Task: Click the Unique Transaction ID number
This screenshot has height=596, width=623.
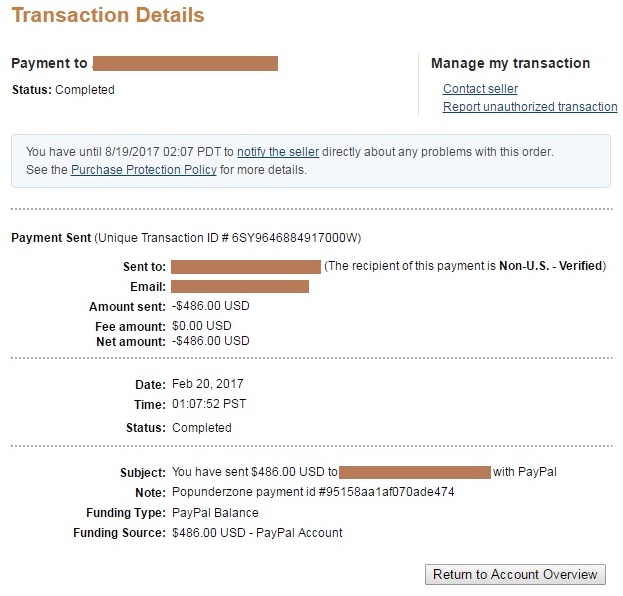Action: 294,238
